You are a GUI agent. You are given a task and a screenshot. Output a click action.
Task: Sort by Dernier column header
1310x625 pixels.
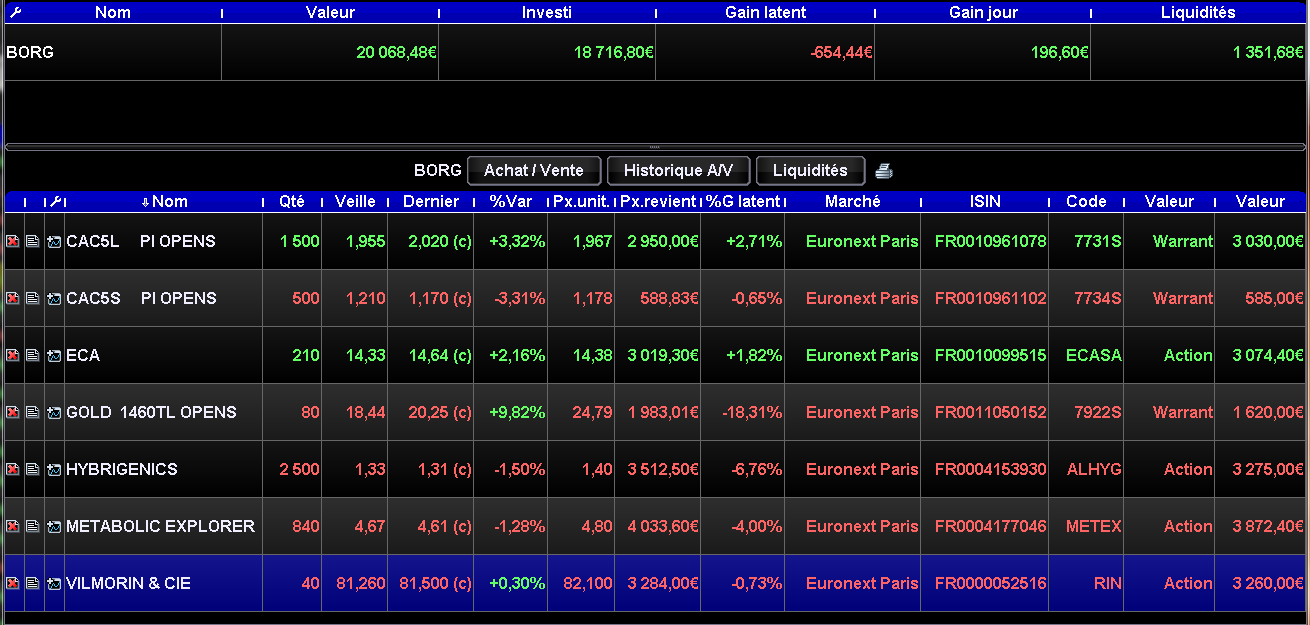click(x=431, y=202)
